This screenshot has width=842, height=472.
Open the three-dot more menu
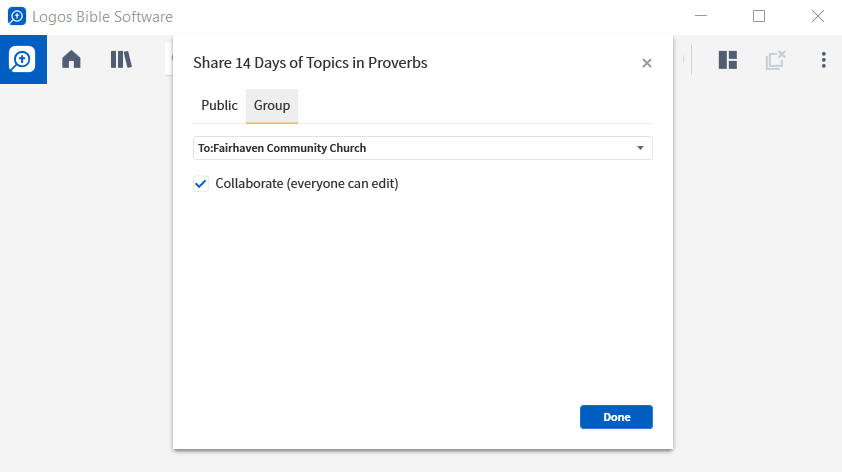coord(823,60)
